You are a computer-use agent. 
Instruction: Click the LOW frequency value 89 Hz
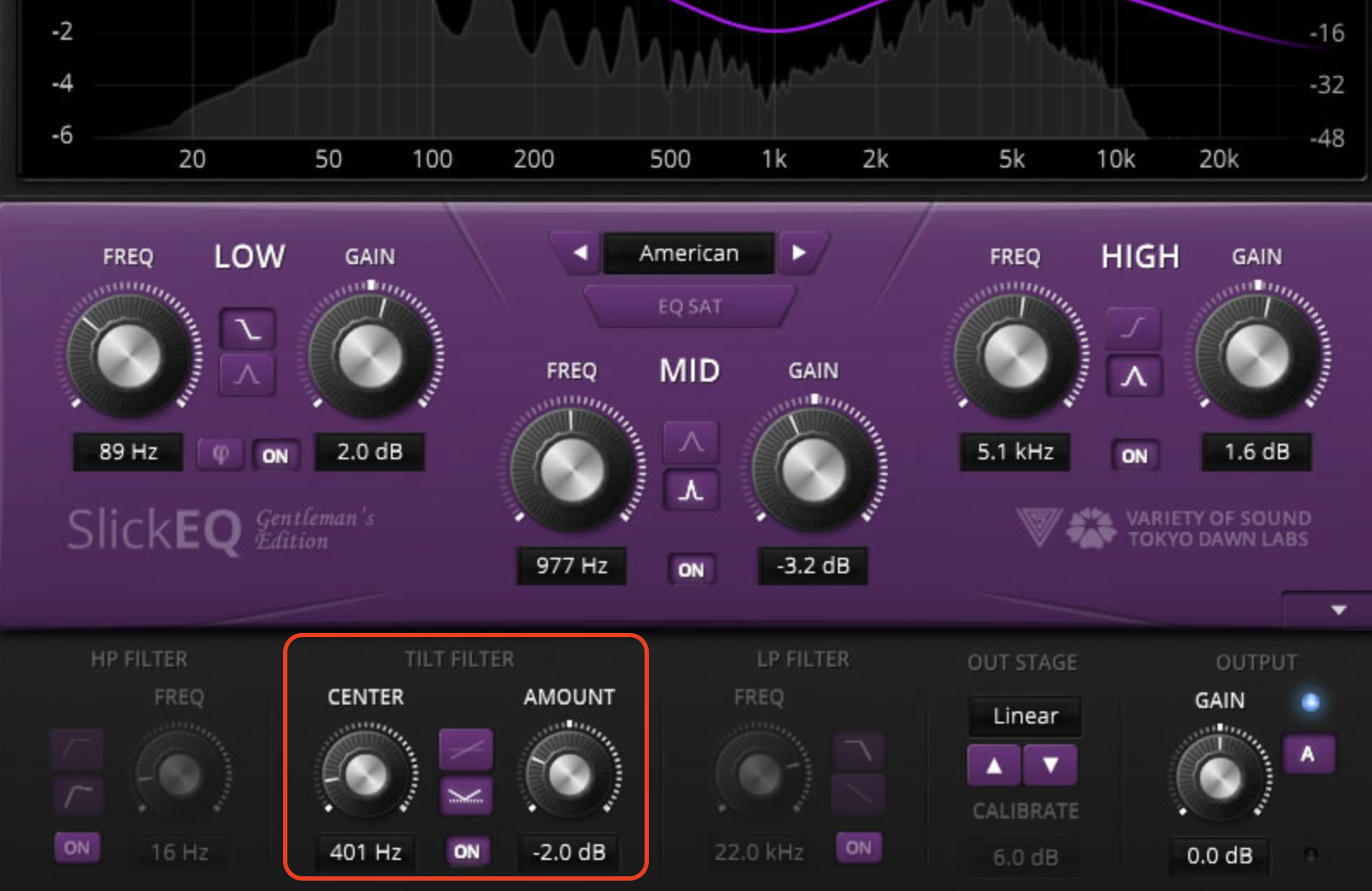pos(129,452)
